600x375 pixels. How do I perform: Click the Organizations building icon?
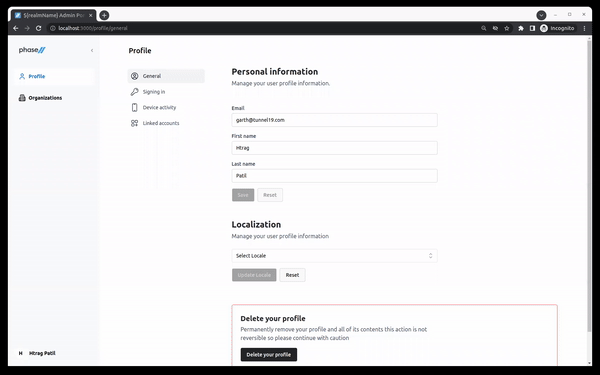tap(22, 98)
